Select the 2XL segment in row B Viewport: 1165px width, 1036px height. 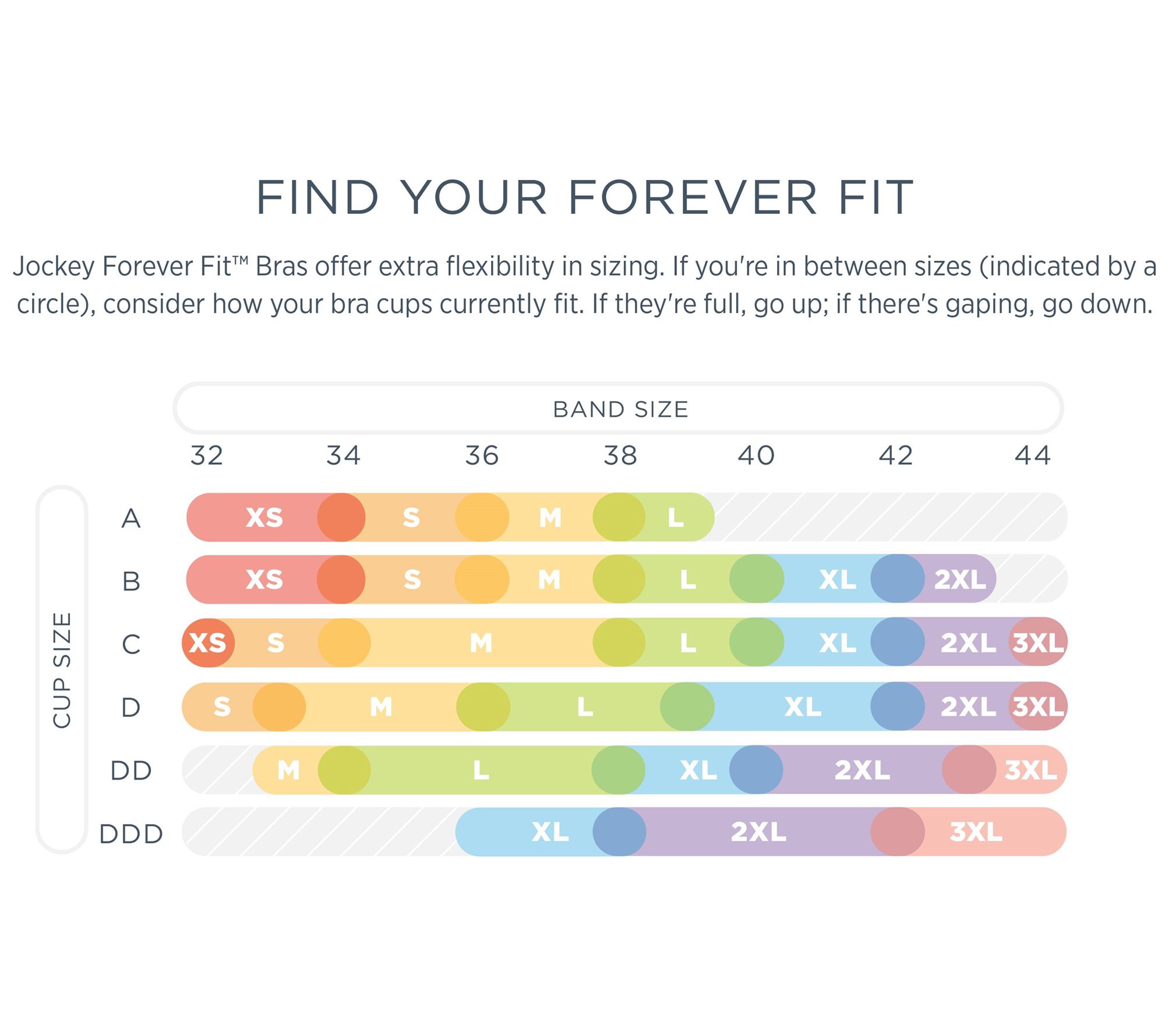click(x=960, y=579)
